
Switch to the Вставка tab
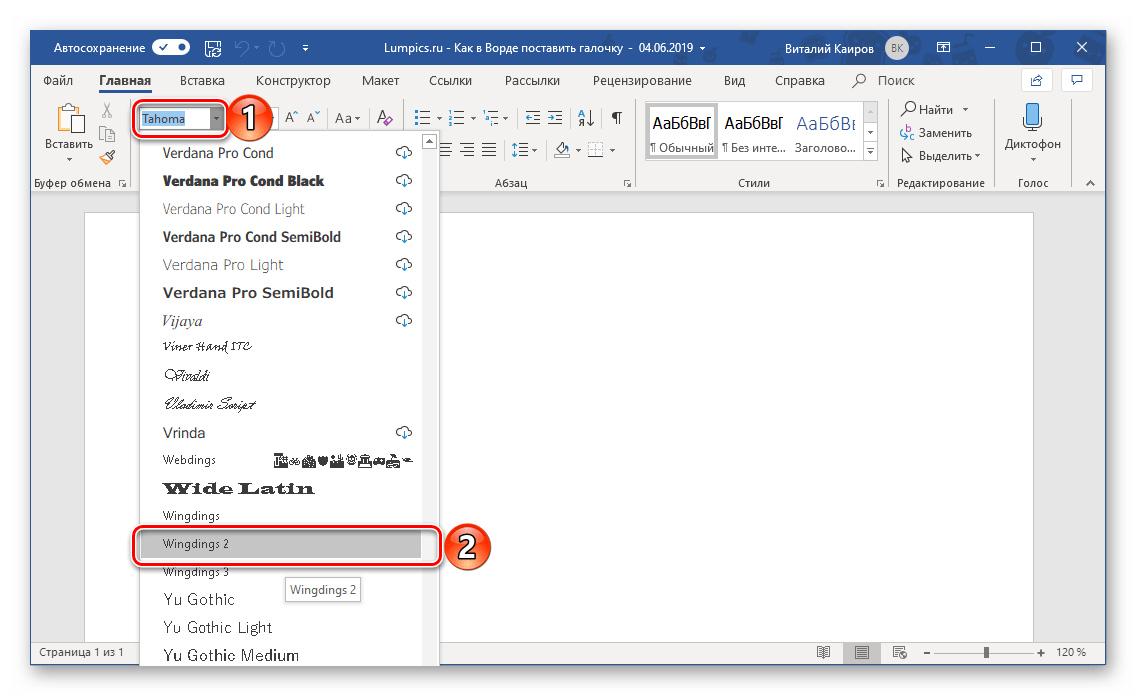202,80
